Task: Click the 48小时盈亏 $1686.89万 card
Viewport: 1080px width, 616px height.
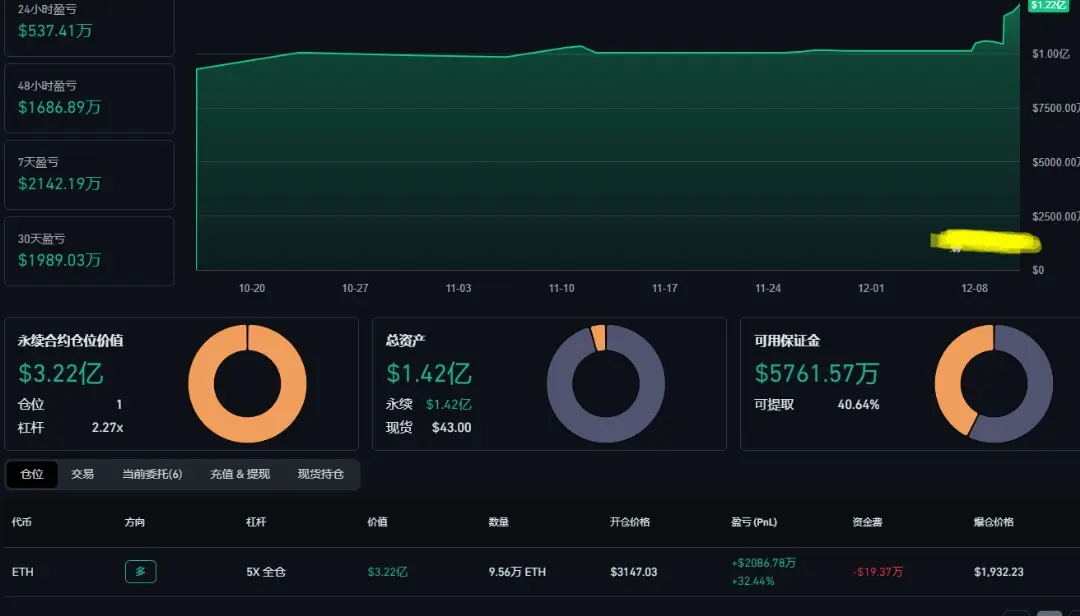Action: coord(90,99)
